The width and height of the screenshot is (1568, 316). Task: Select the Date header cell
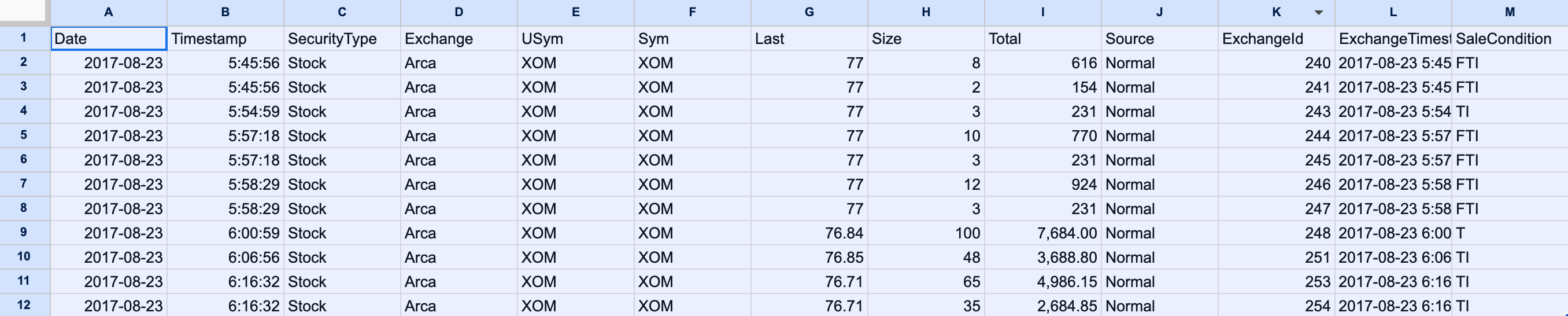[x=108, y=39]
